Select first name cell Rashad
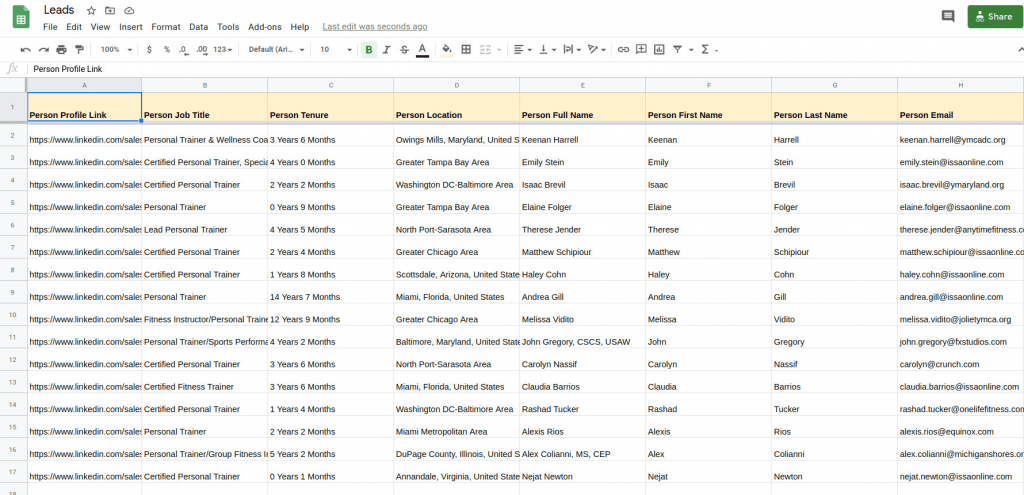 coord(709,405)
